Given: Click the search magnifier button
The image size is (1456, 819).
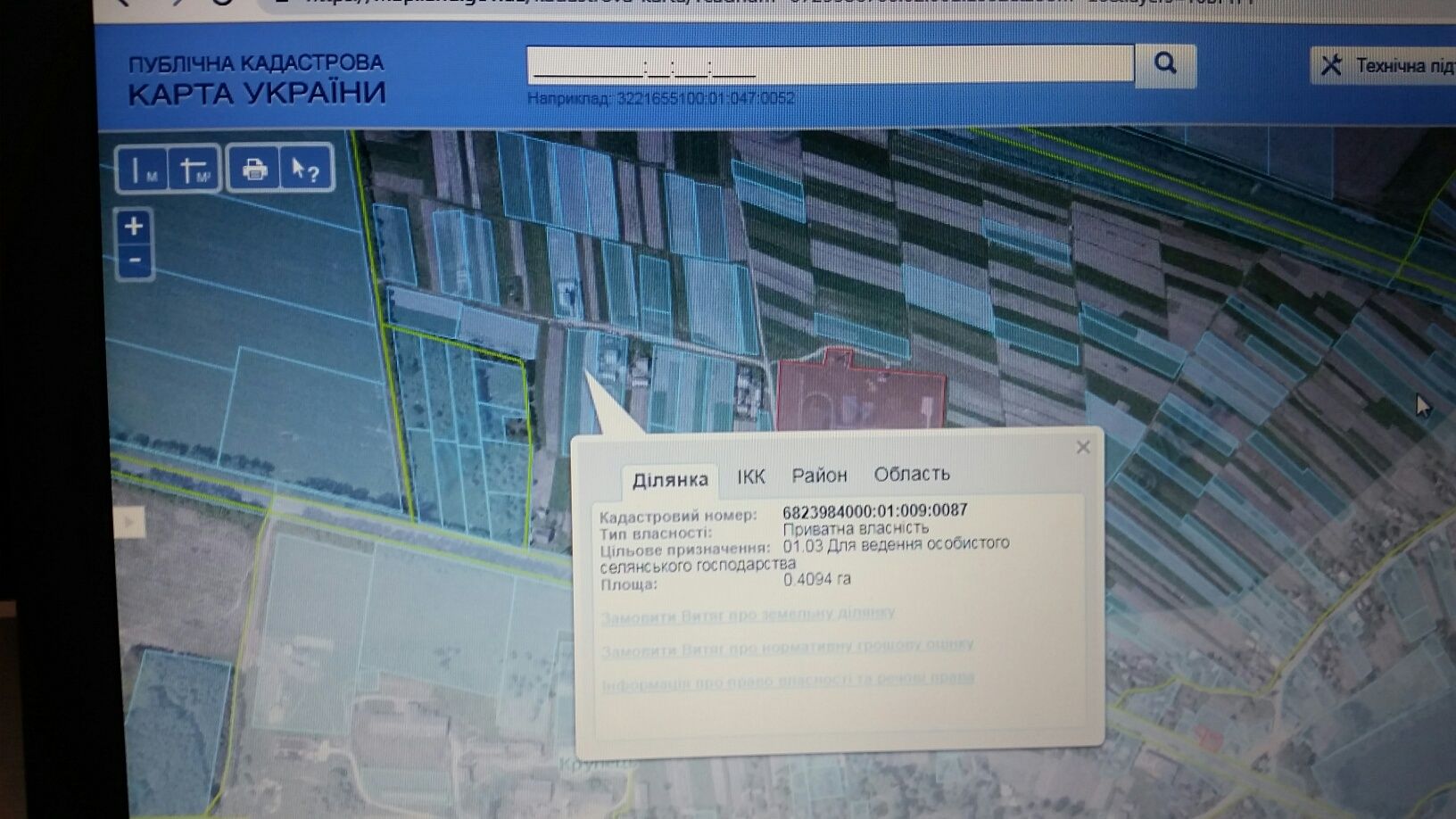Looking at the screenshot, I should pyautogui.click(x=1165, y=64).
